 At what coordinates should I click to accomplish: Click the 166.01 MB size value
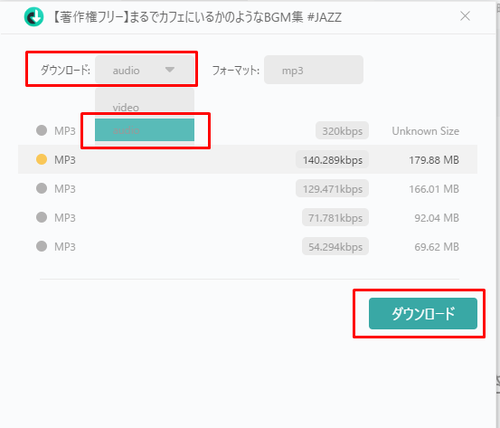click(434, 189)
